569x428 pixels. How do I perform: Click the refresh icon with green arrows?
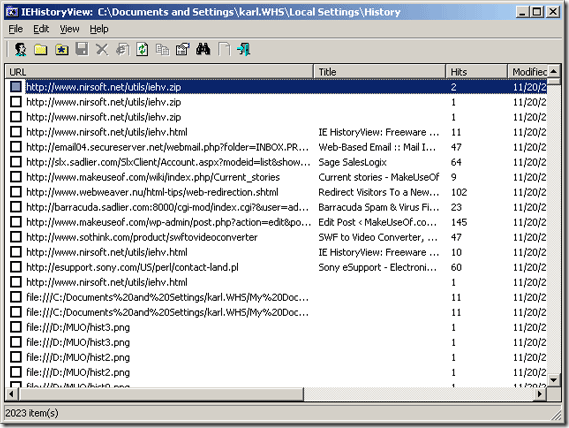click(142, 49)
